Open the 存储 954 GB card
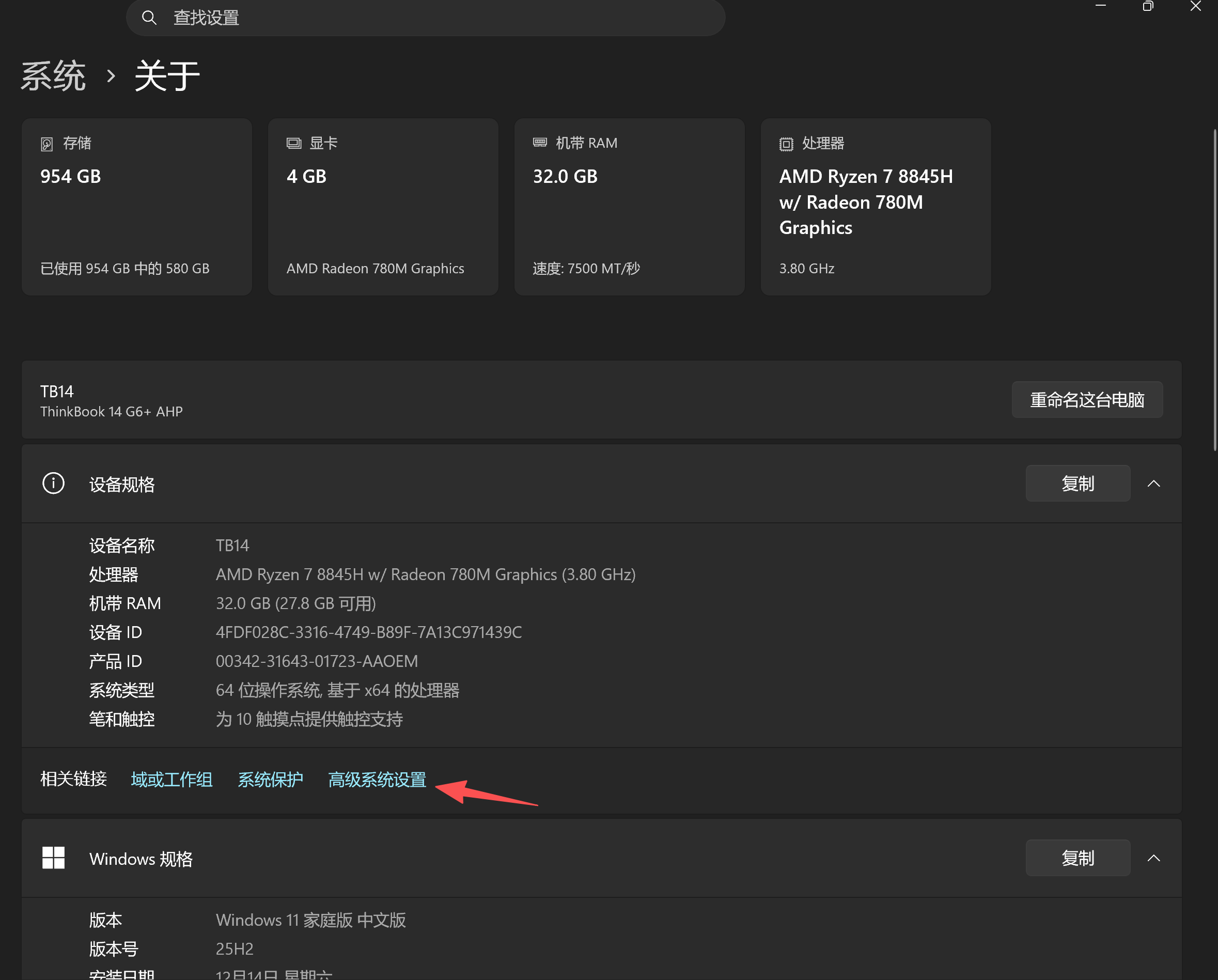The height and width of the screenshot is (980, 1218). pos(137,206)
